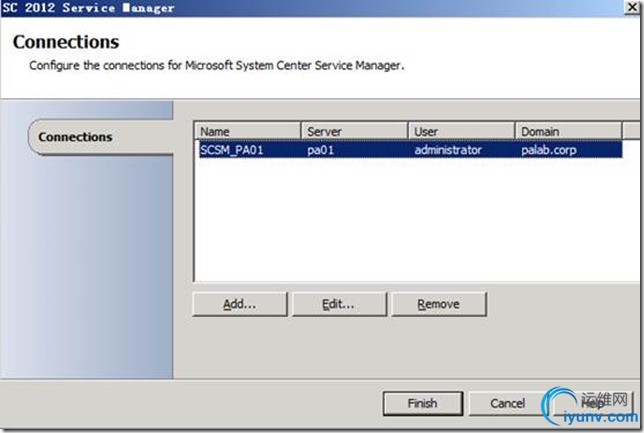Click the administrator user cell
This screenshot has height=433, width=644.
click(448, 150)
